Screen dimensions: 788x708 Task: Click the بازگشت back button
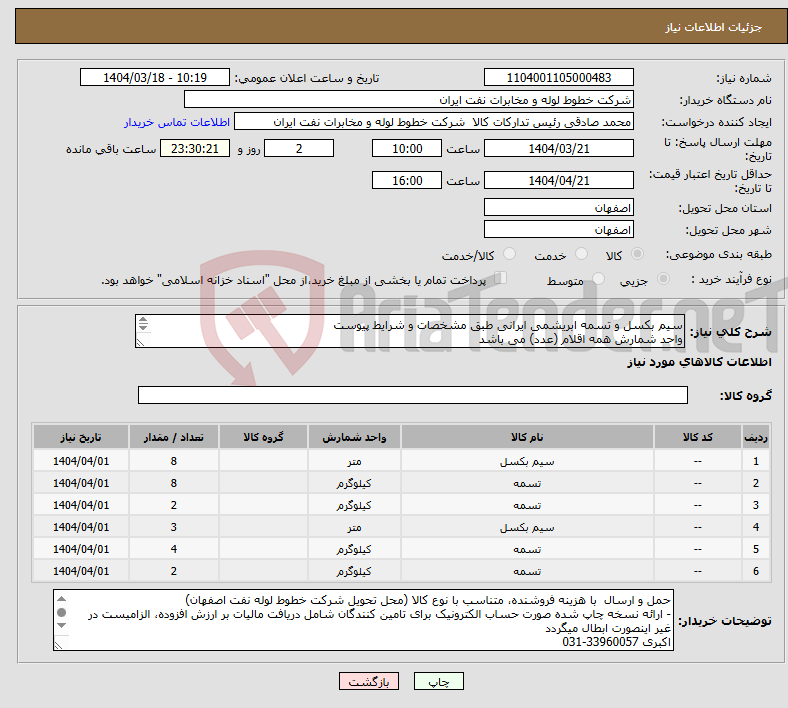[x=369, y=681]
